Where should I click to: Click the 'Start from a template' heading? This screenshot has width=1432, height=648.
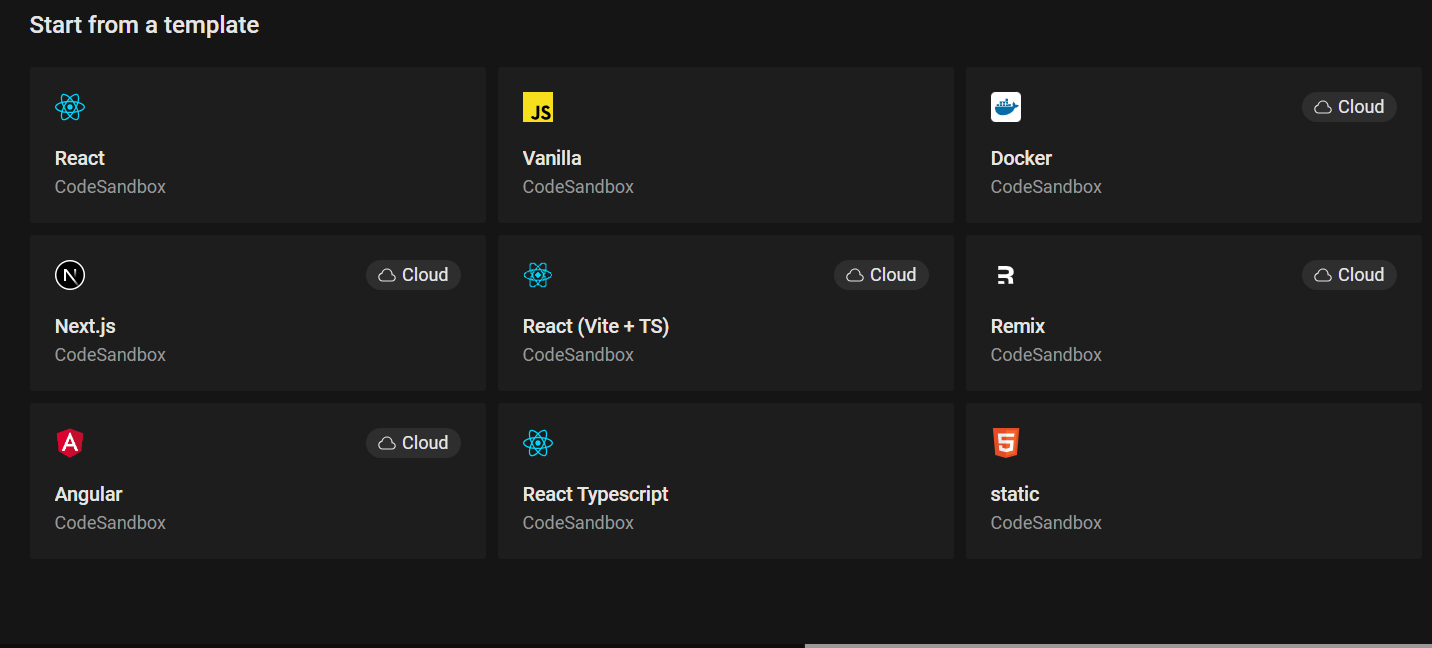click(x=144, y=25)
